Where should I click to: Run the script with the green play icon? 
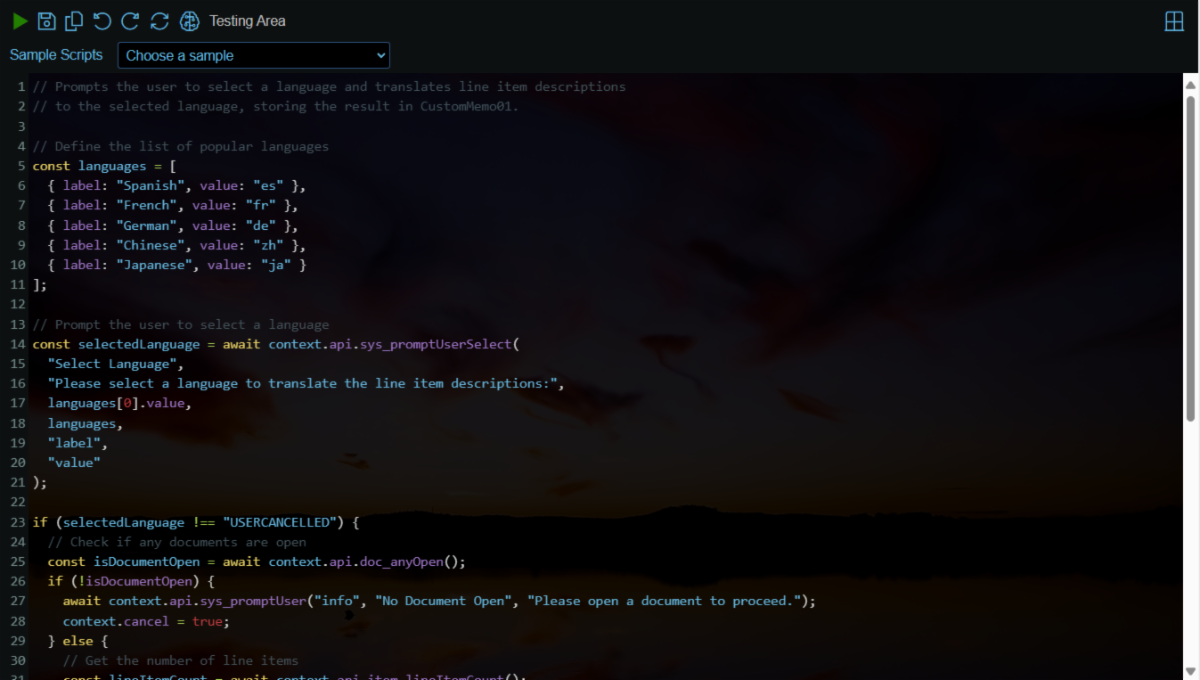20,21
